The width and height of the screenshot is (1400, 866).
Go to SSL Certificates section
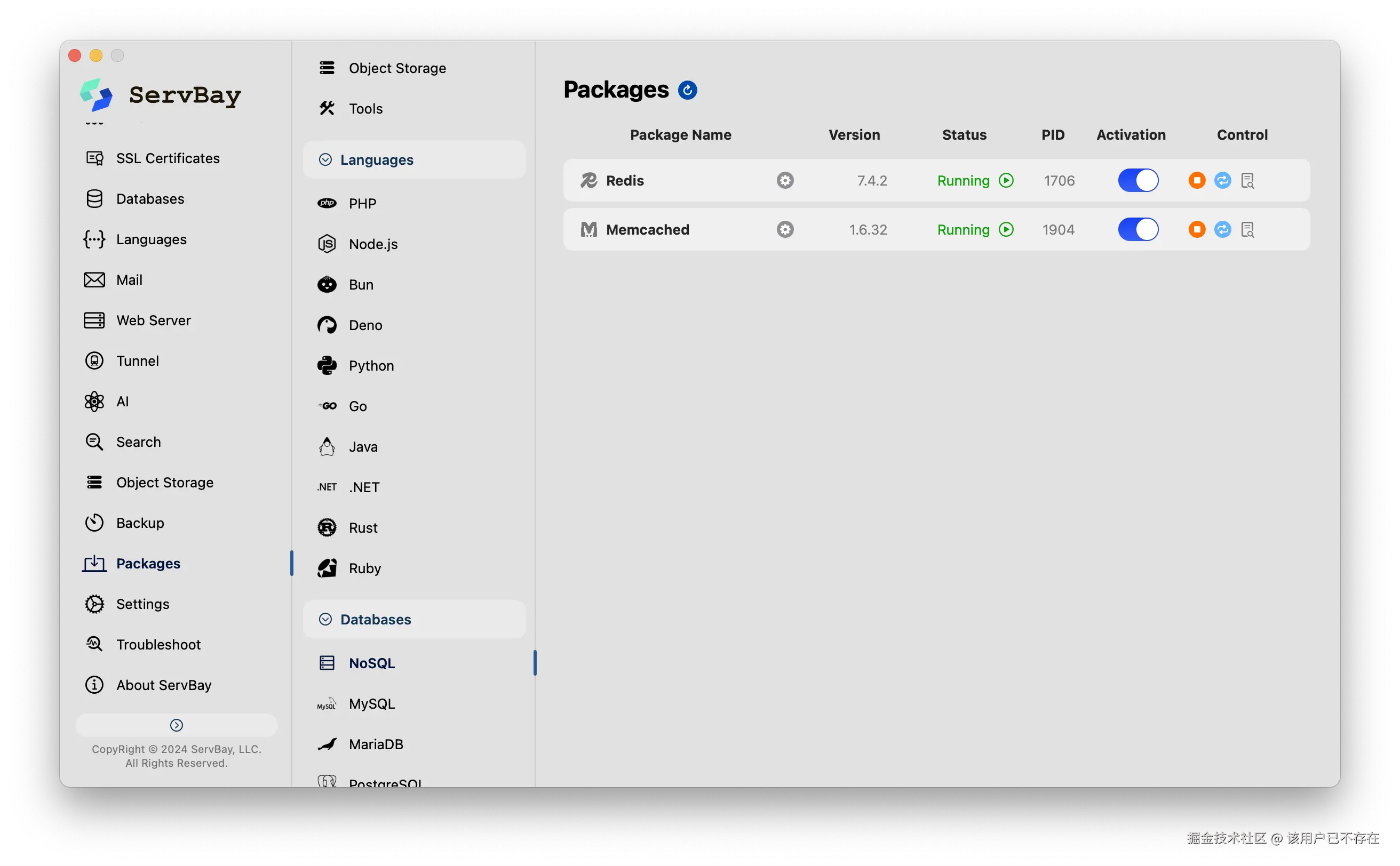pyautogui.click(x=168, y=159)
